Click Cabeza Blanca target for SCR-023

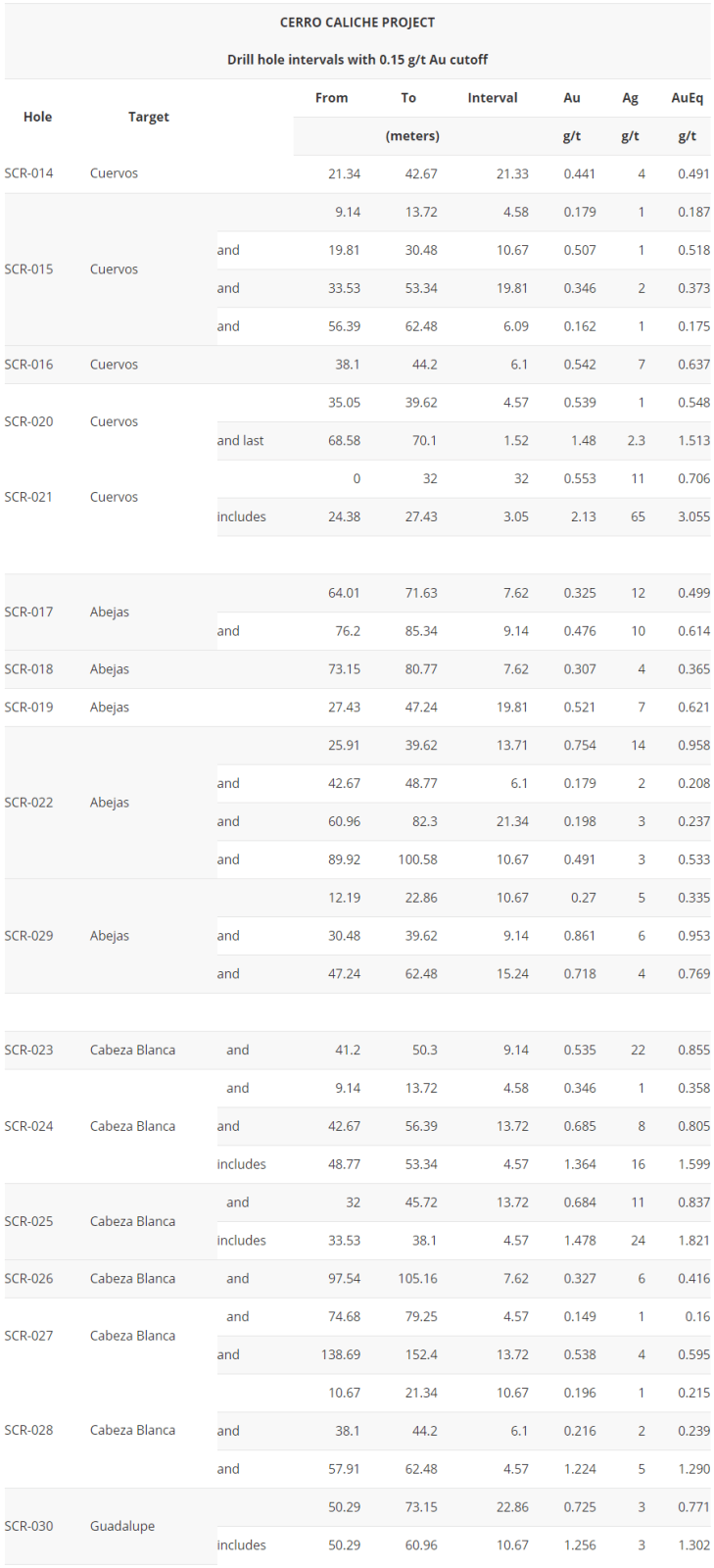pos(132,1050)
